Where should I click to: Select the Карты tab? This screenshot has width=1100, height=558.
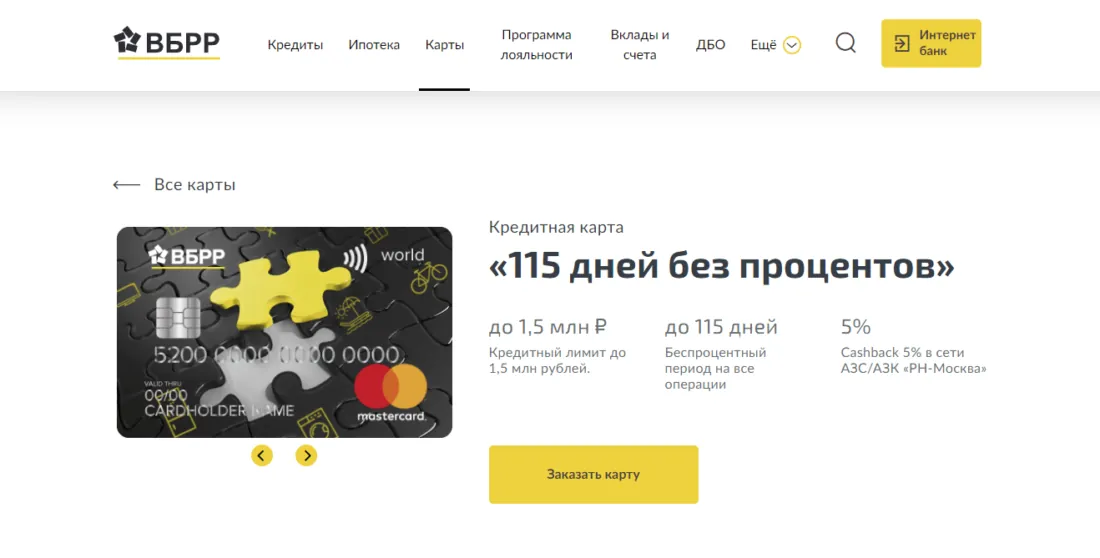[x=445, y=45]
